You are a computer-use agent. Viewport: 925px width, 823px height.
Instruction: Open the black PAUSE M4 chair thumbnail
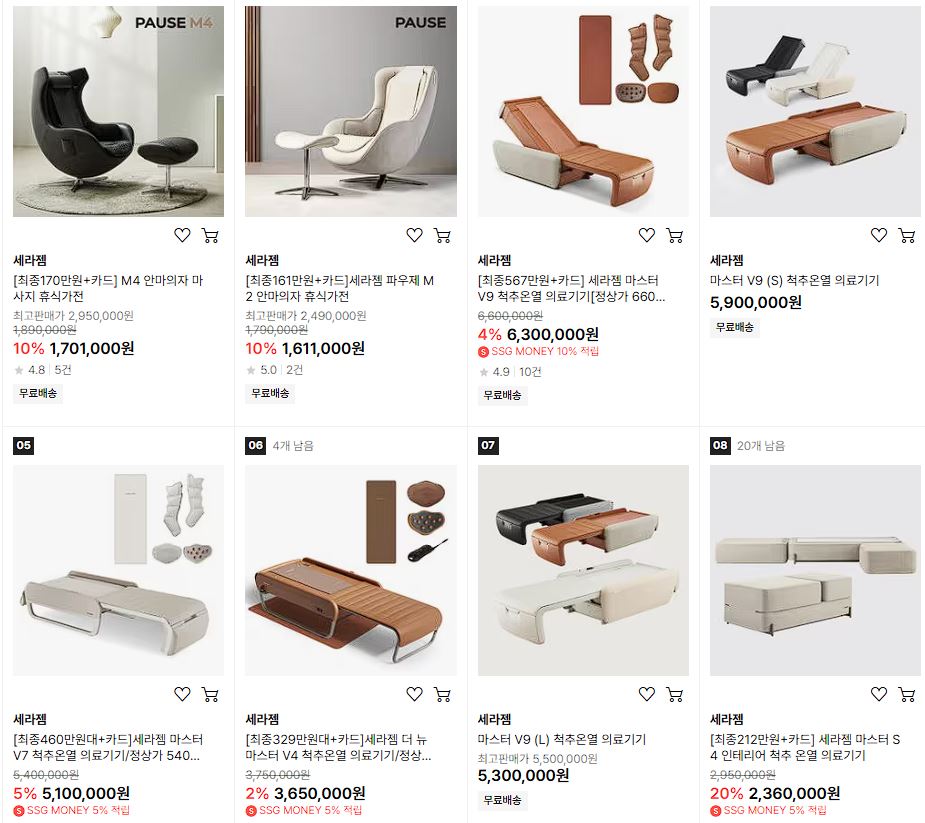(x=119, y=112)
